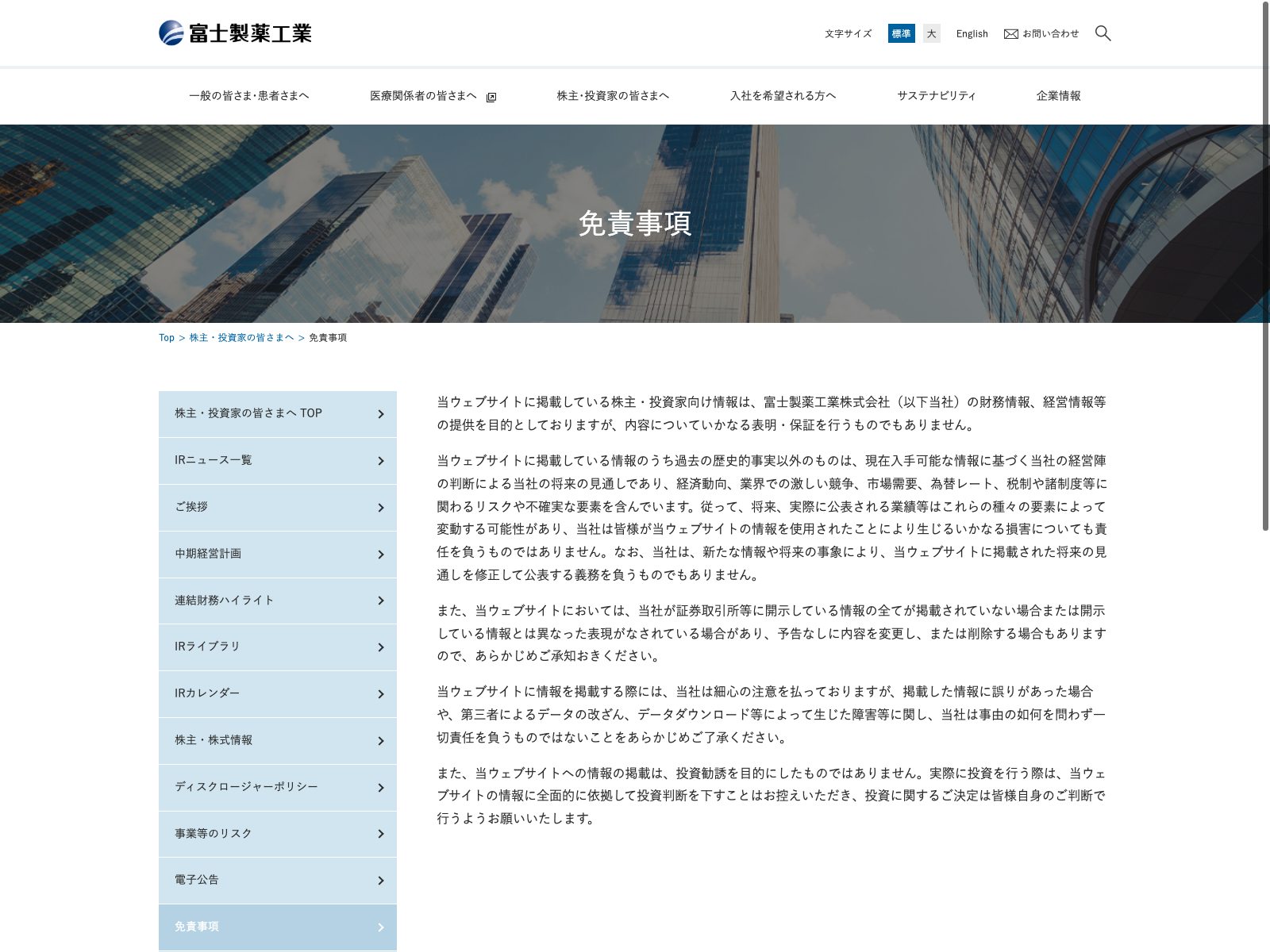Open 入社を希望される方へ menu item
The width and height of the screenshot is (1270, 952).
click(x=783, y=96)
